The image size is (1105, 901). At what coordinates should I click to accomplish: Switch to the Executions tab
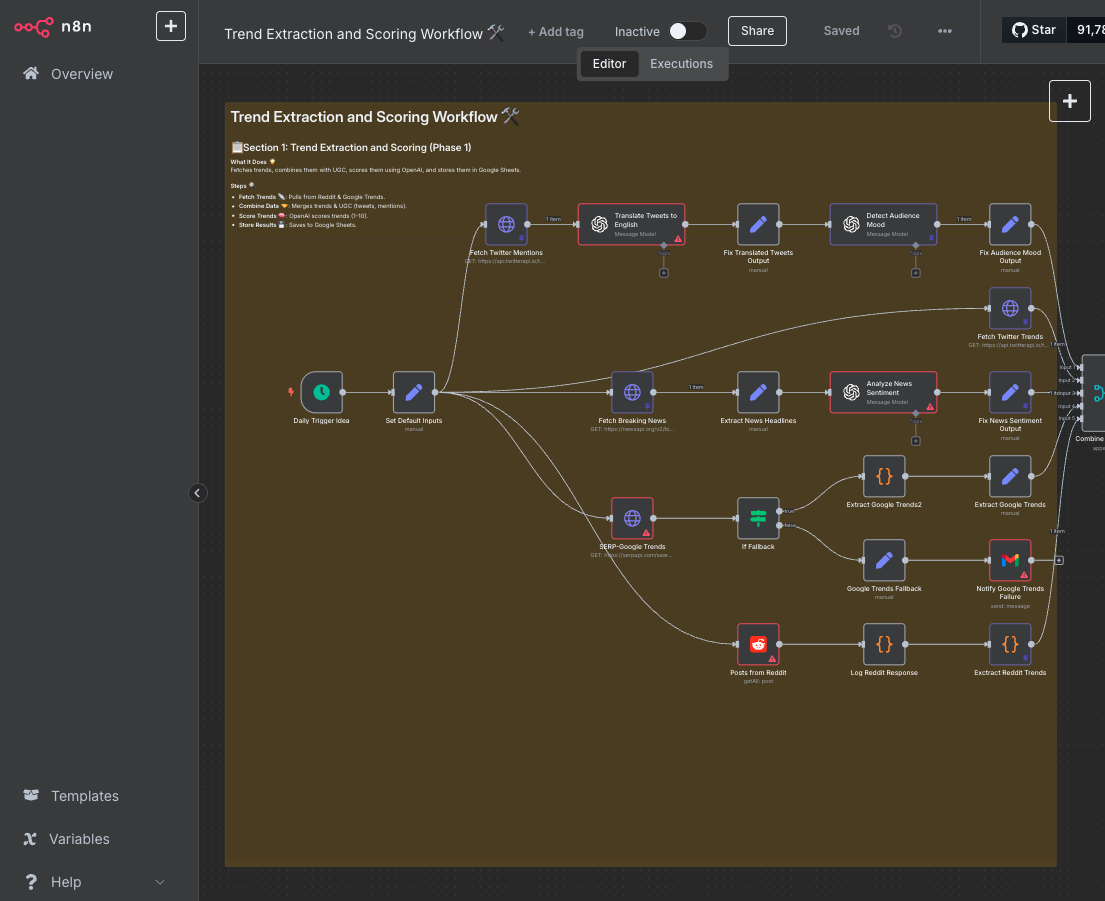(x=681, y=64)
